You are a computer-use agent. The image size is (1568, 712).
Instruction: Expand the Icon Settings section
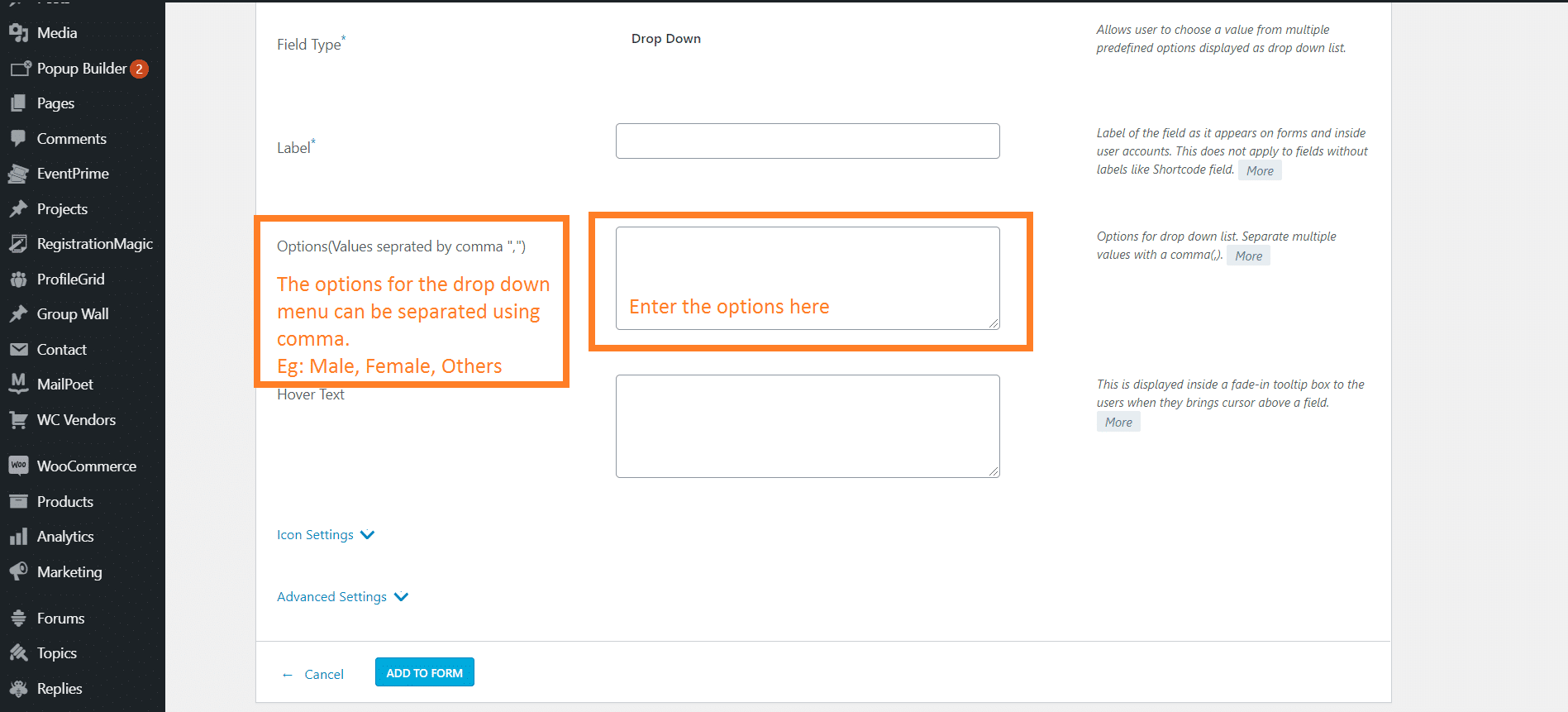click(x=326, y=535)
